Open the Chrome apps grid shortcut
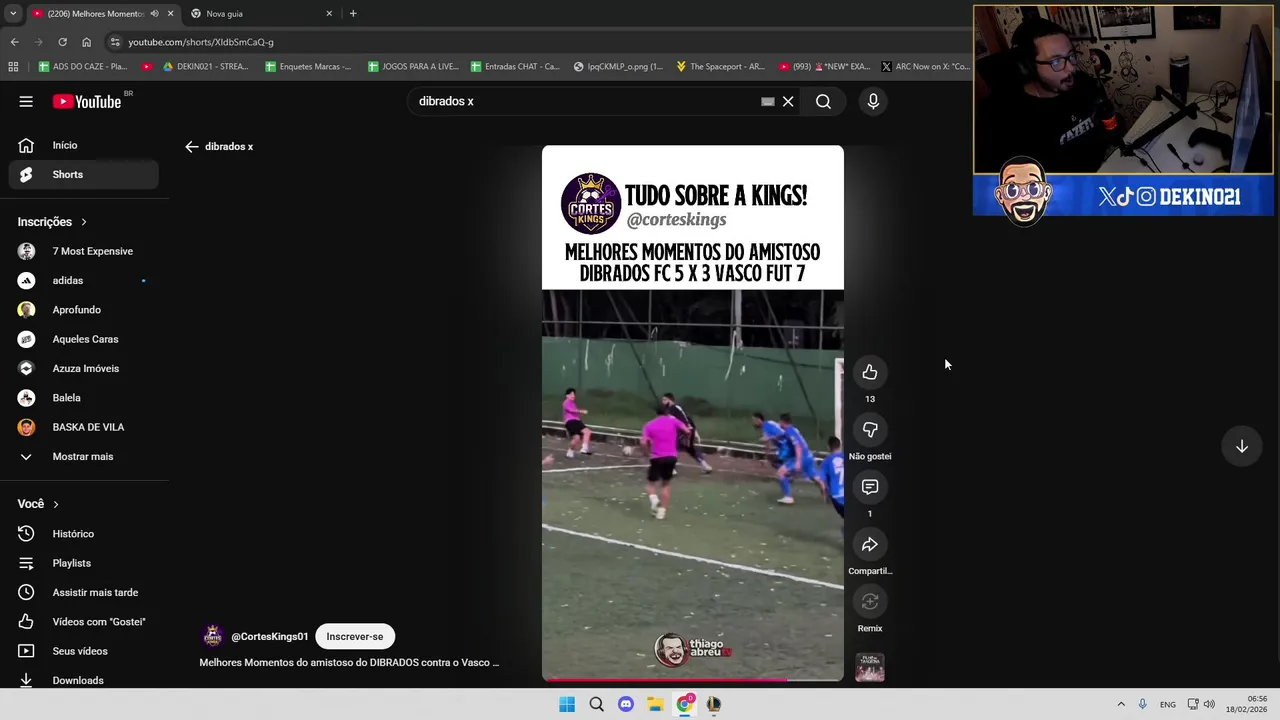Image resolution: width=1280 pixels, height=720 pixels. tap(13, 67)
